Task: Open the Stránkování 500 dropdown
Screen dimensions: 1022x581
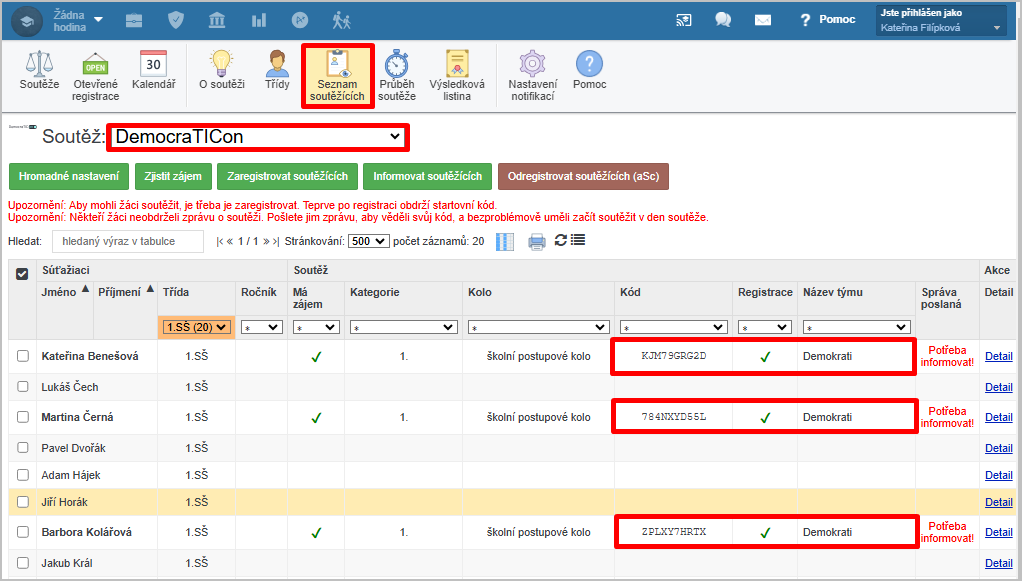Action: click(369, 241)
